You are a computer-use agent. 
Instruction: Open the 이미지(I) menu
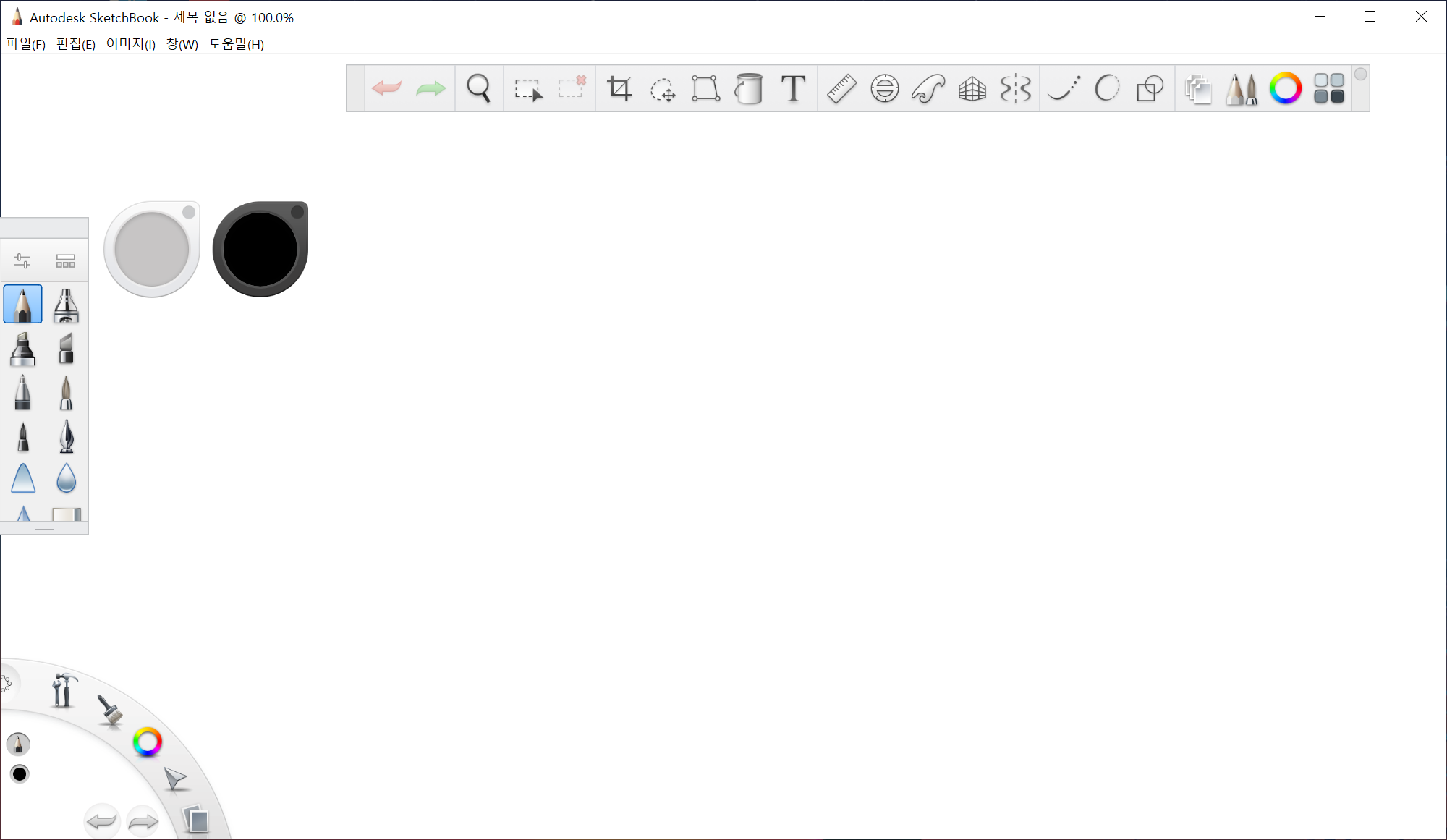(x=130, y=44)
